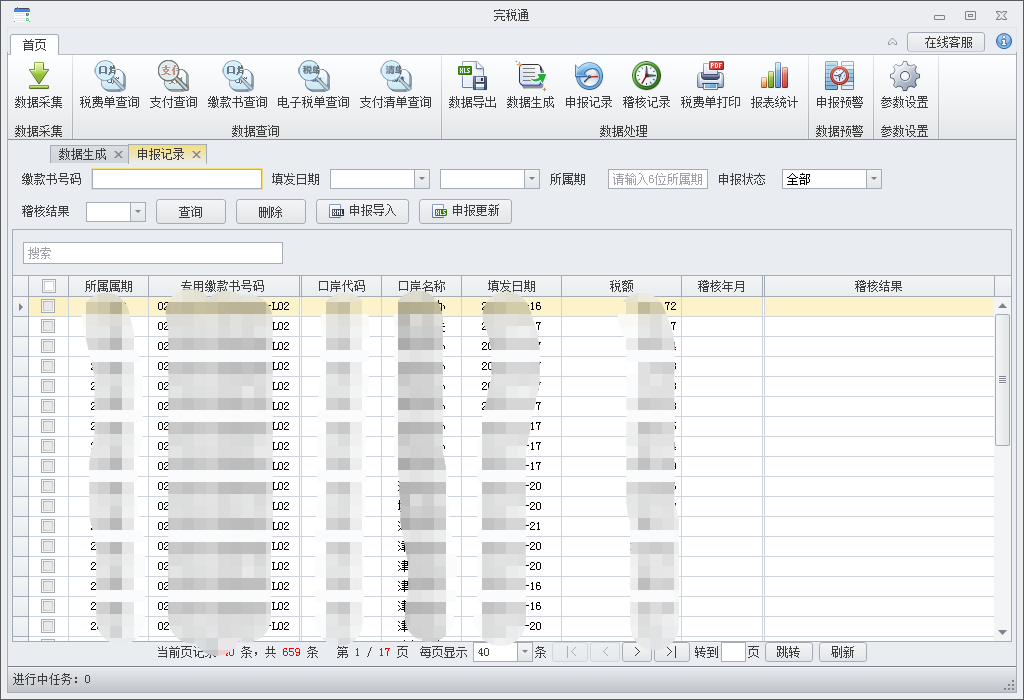Click the 支付清单查询 icon
The height and width of the screenshot is (700, 1024).
click(x=396, y=85)
